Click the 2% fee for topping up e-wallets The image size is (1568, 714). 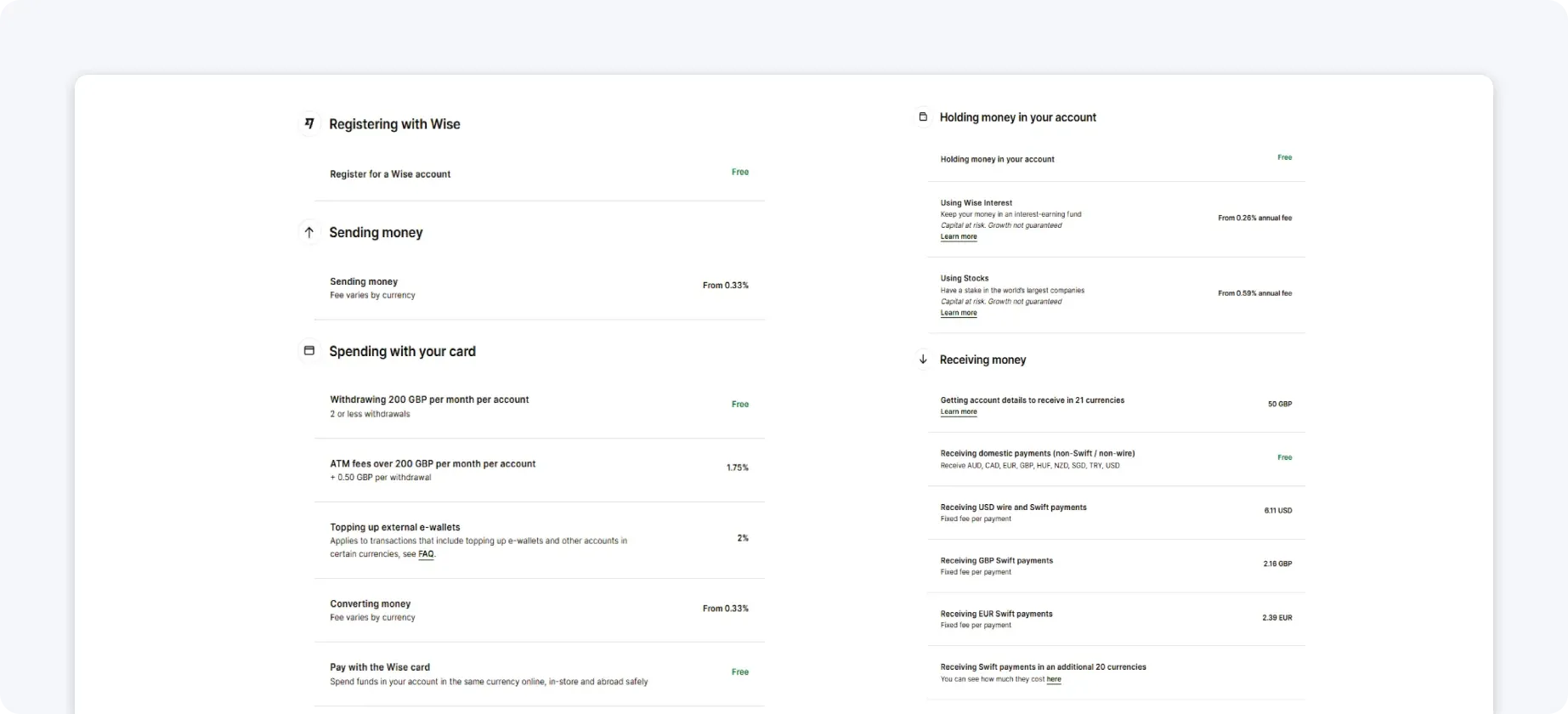(743, 538)
